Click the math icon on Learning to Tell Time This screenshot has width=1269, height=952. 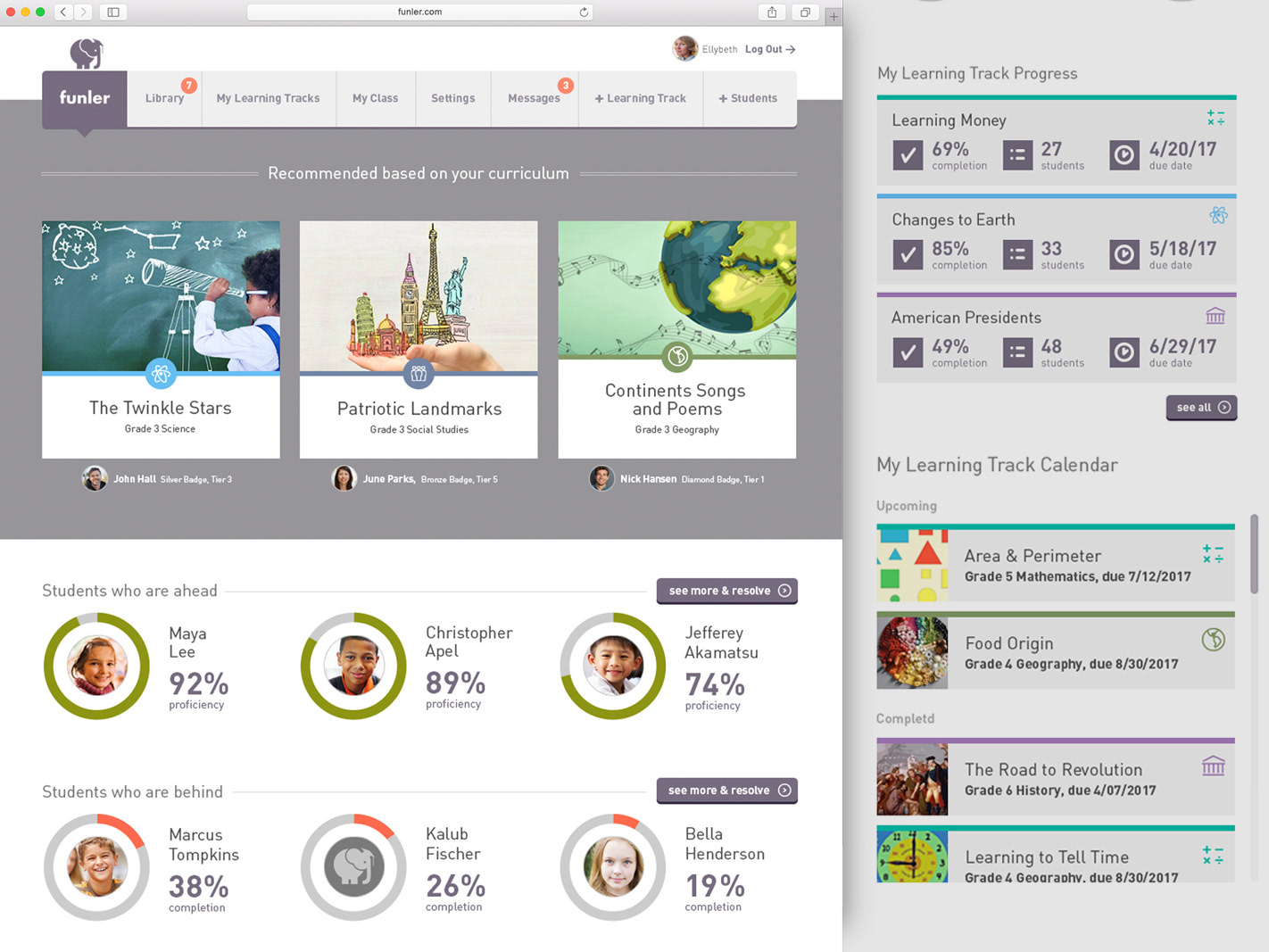[x=1213, y=856]
